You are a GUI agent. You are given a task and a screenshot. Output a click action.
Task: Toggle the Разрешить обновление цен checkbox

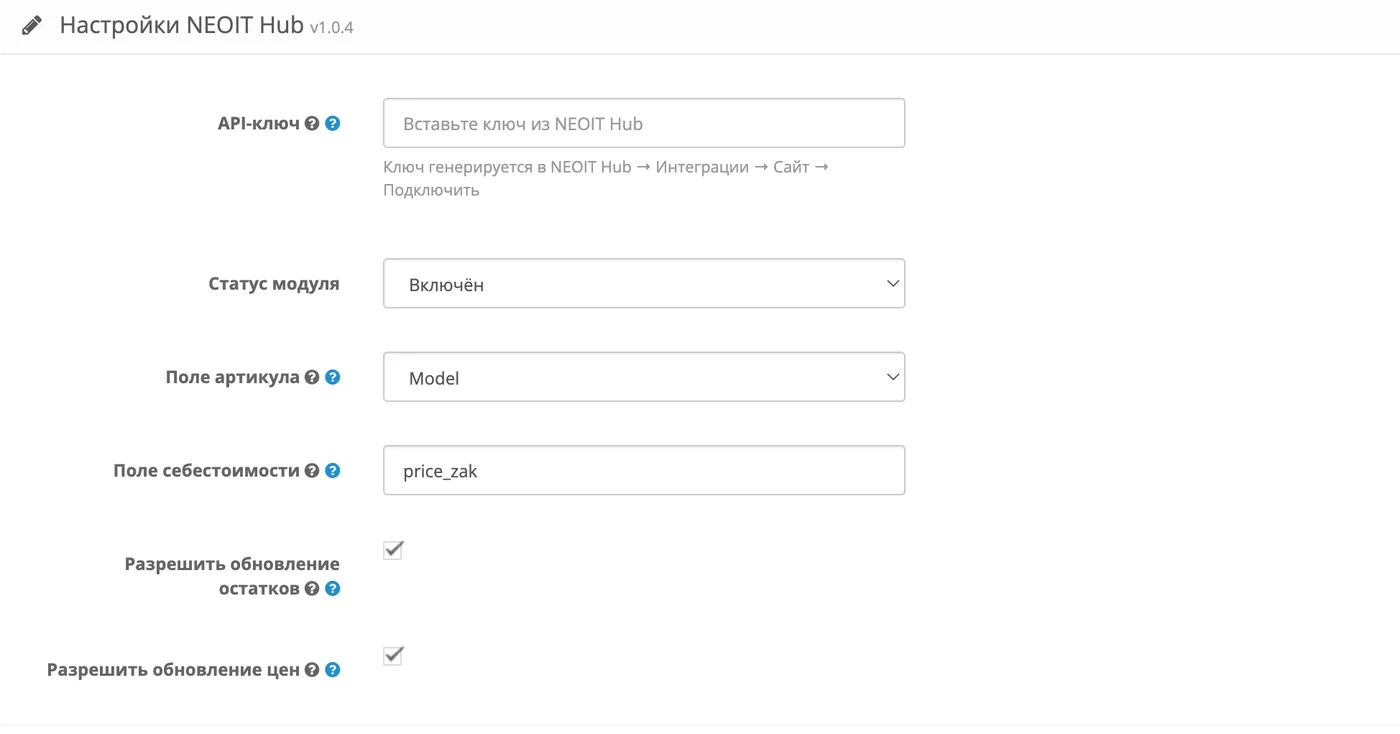[x=393, y=656]
